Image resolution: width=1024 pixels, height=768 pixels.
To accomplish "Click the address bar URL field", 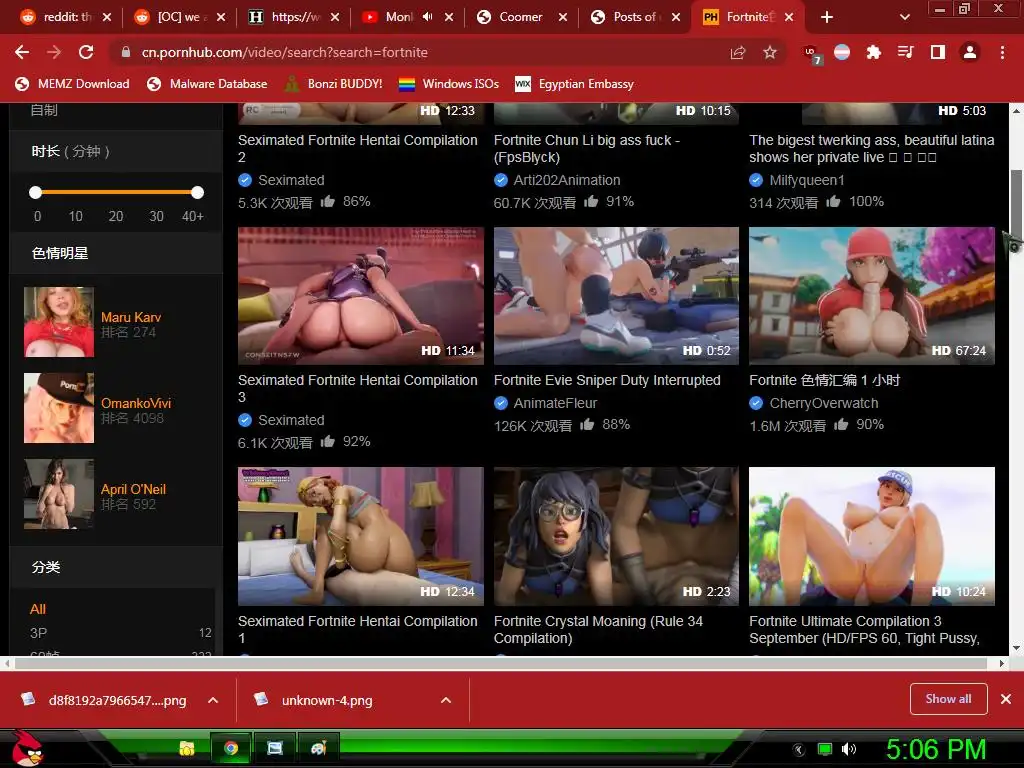I will (x=418, y=52).
